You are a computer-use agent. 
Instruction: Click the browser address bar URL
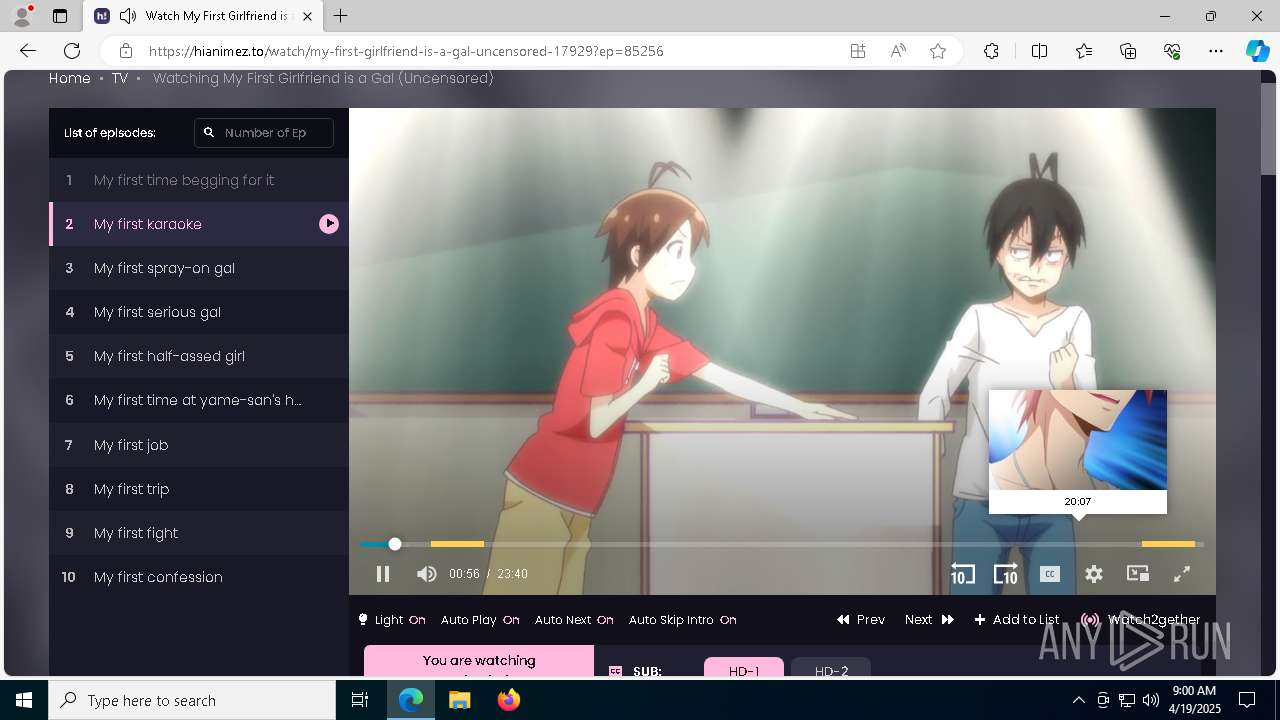point(406,51)
